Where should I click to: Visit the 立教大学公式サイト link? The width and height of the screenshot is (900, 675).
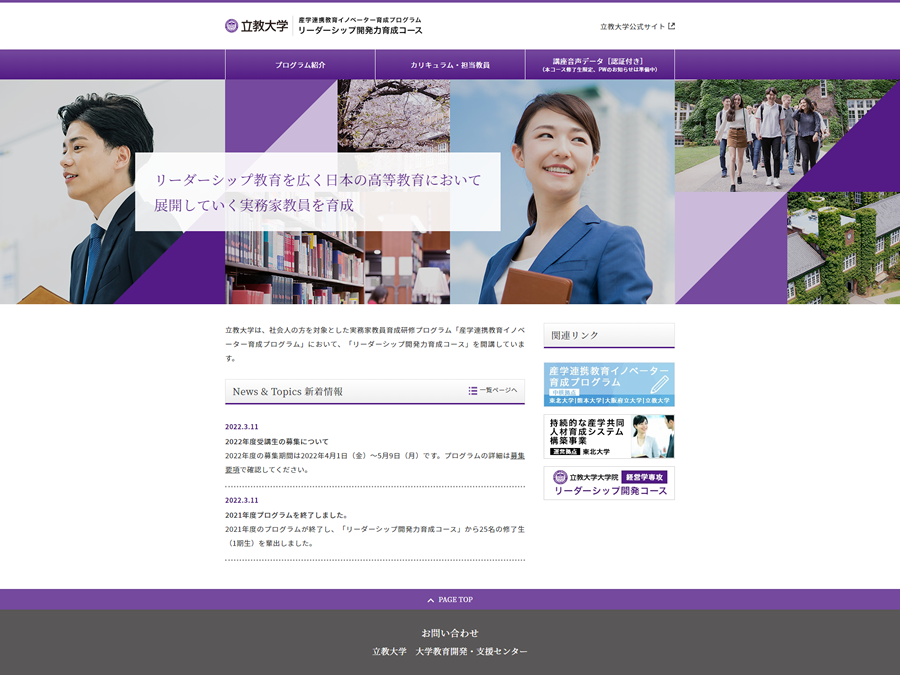tap(637, 26)
